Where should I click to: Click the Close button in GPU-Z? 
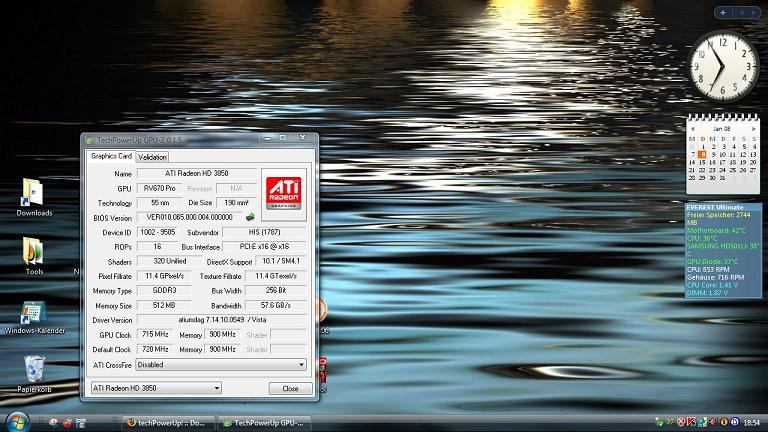290,388
